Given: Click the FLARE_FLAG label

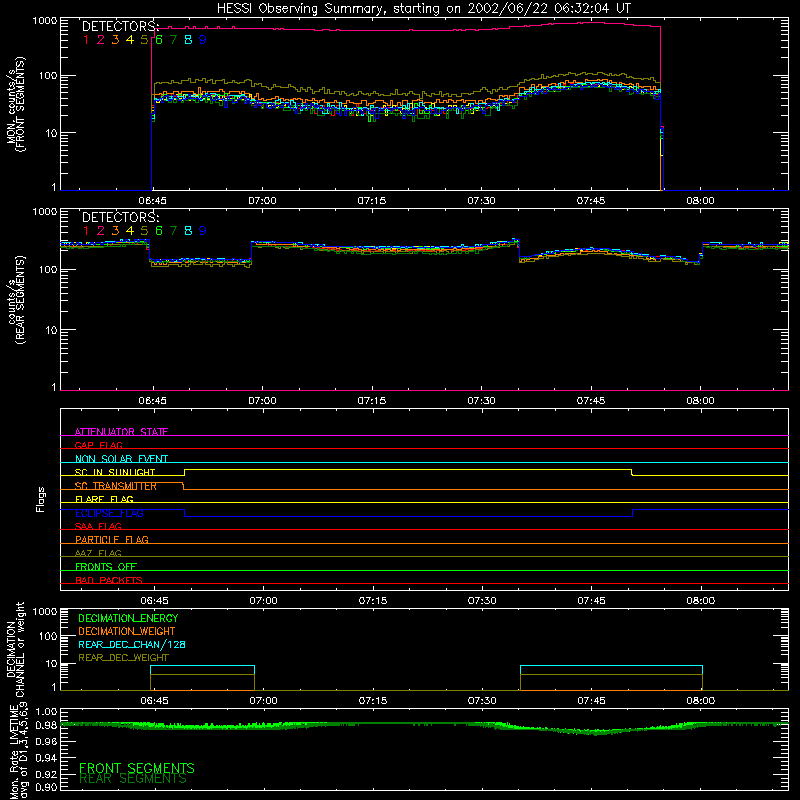Looking at the screenshot, I should coord(104,499).
